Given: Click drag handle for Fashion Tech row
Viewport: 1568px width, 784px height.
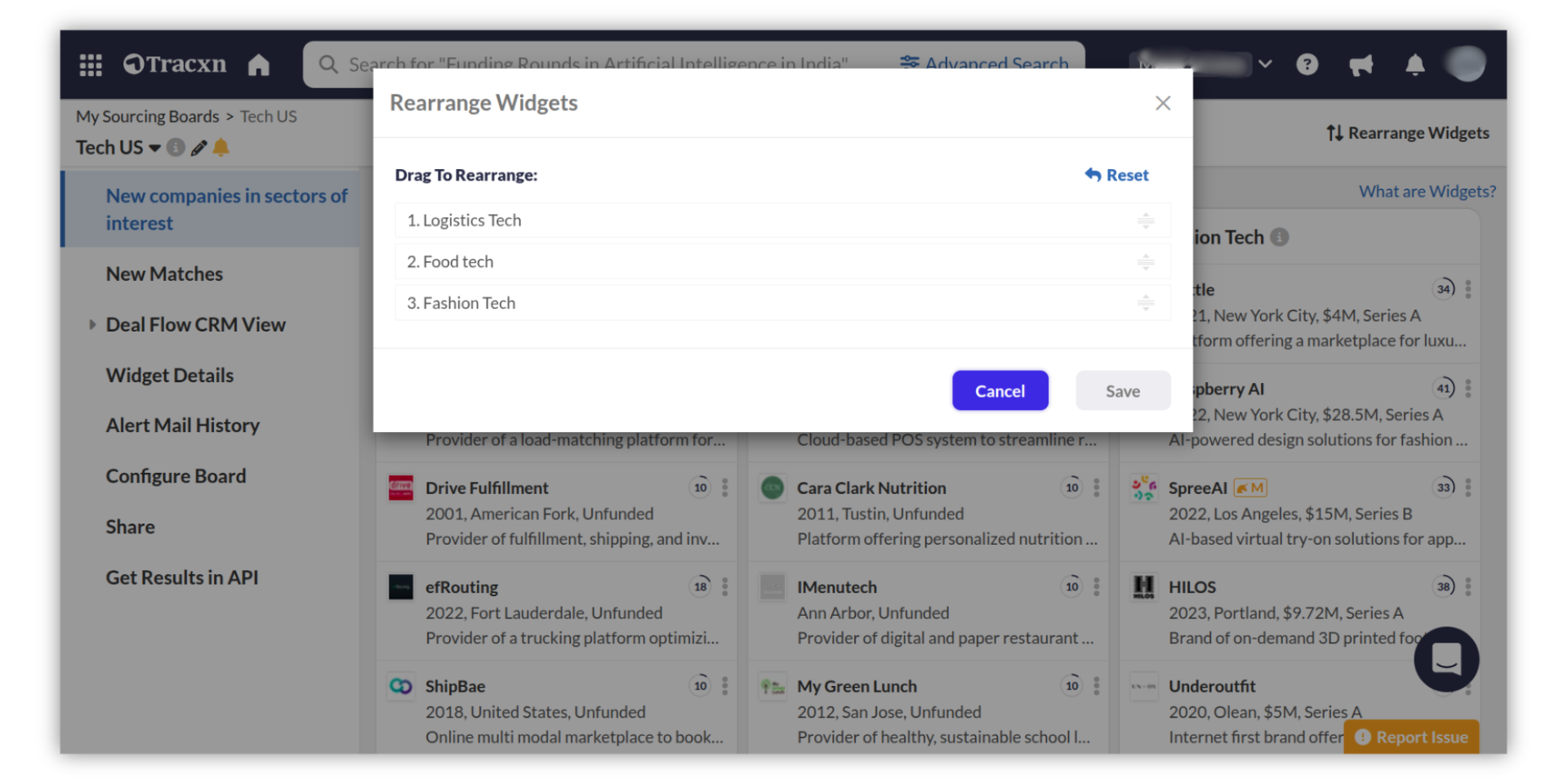Looking at the screenshot, I should [x=1145, y=303].
